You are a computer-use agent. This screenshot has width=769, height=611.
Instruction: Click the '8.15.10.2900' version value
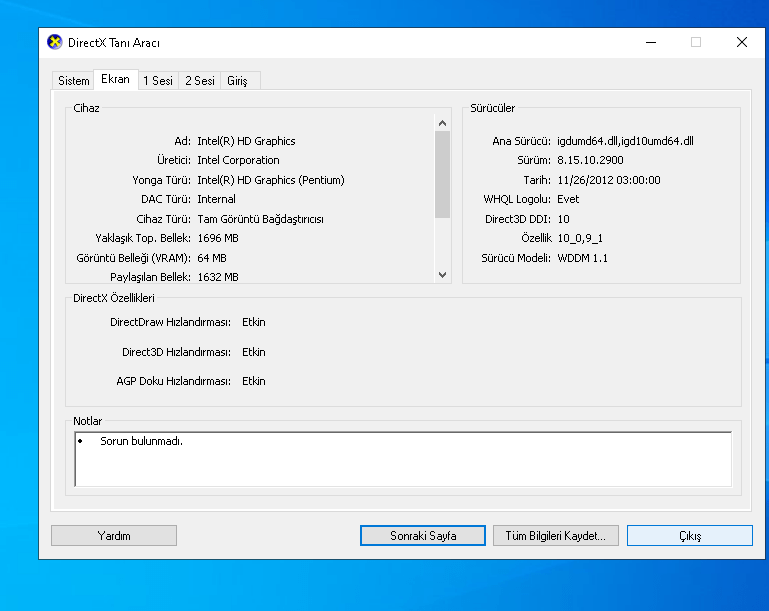tap(590, 160)
